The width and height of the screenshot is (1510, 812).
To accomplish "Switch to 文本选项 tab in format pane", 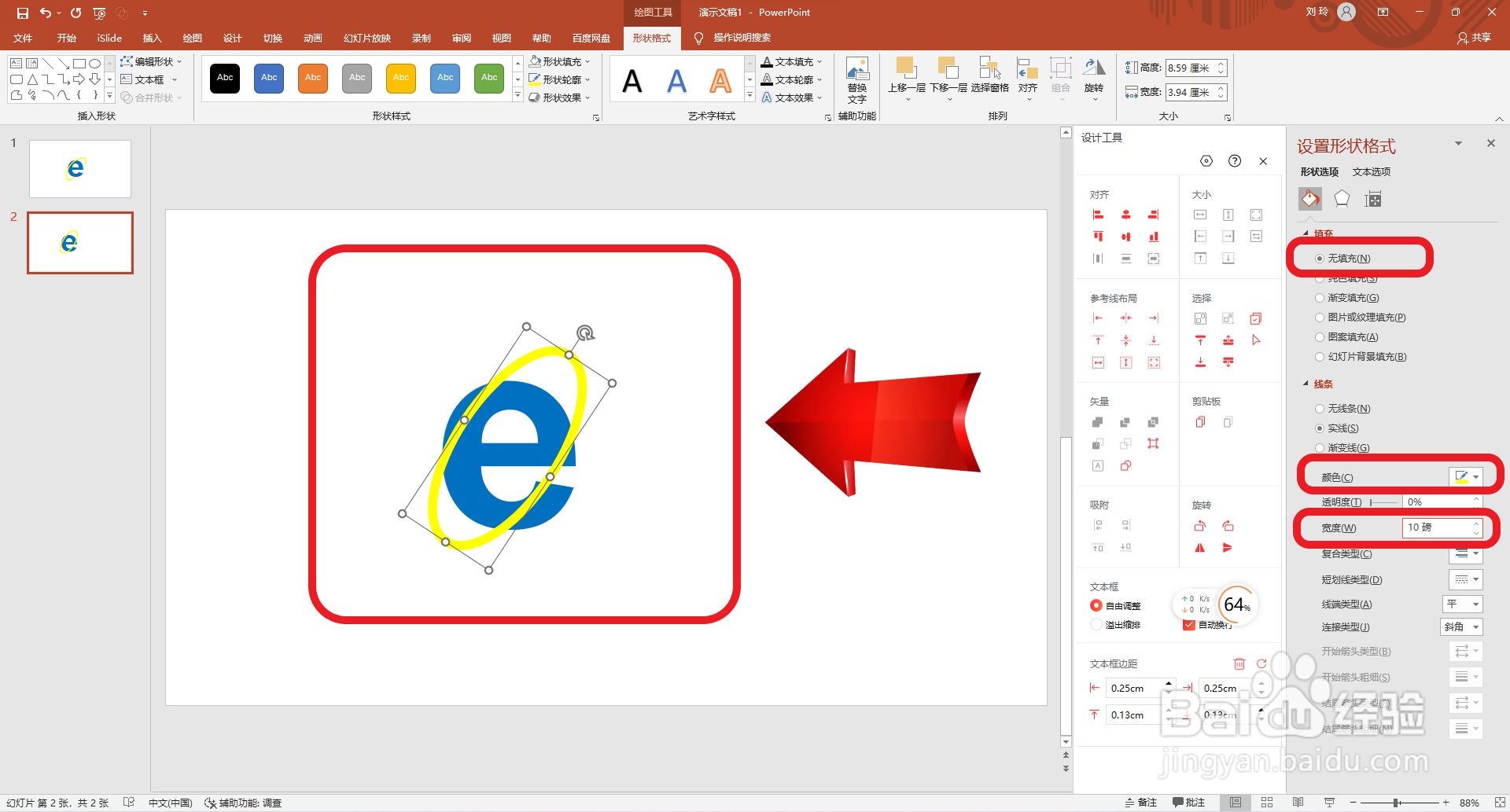I will coord(1372,171).
